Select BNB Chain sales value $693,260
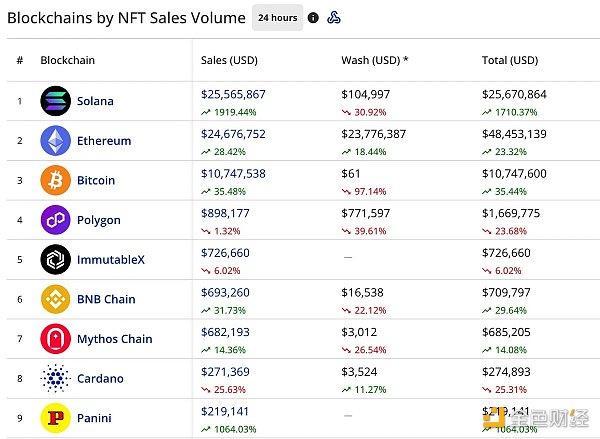The width and height of the screenshot is (600, 439). (225, 293)
